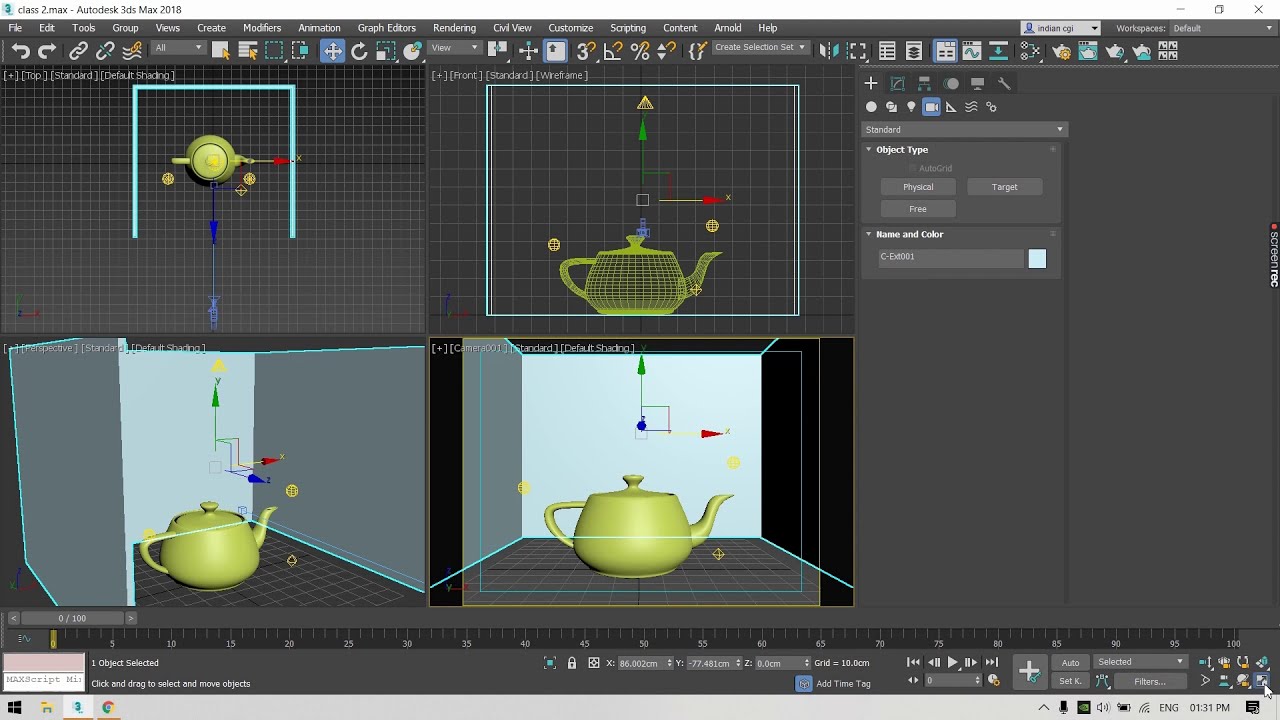The width and height of the screenshot is (1280, 720).
Task: Click the Play Animation button
Action: [952, 662]
